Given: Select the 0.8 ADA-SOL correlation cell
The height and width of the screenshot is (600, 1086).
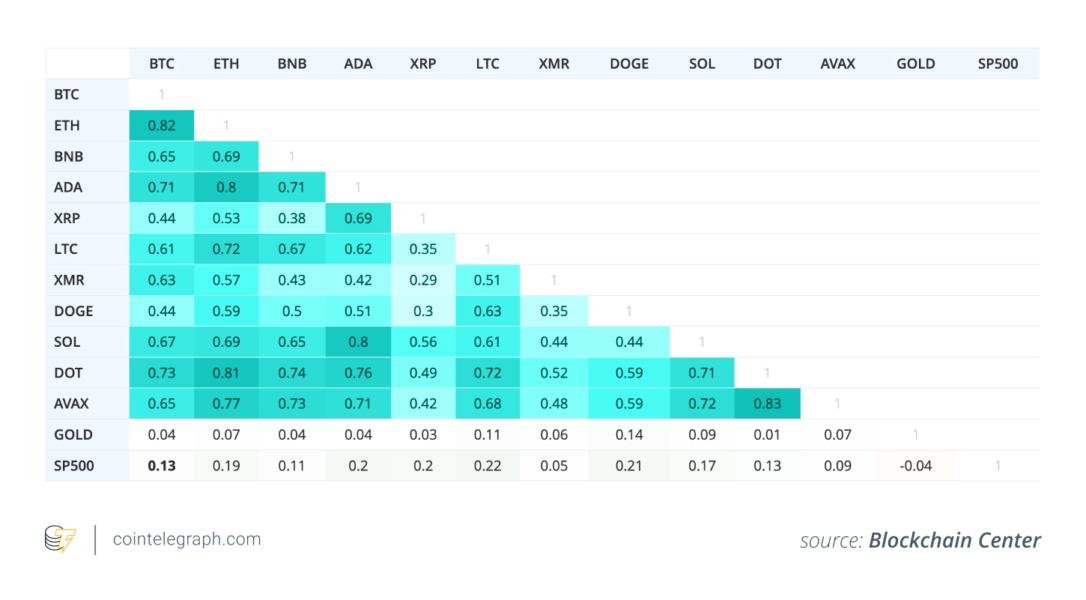Looking at the screenshot, I should coord(358,342).
